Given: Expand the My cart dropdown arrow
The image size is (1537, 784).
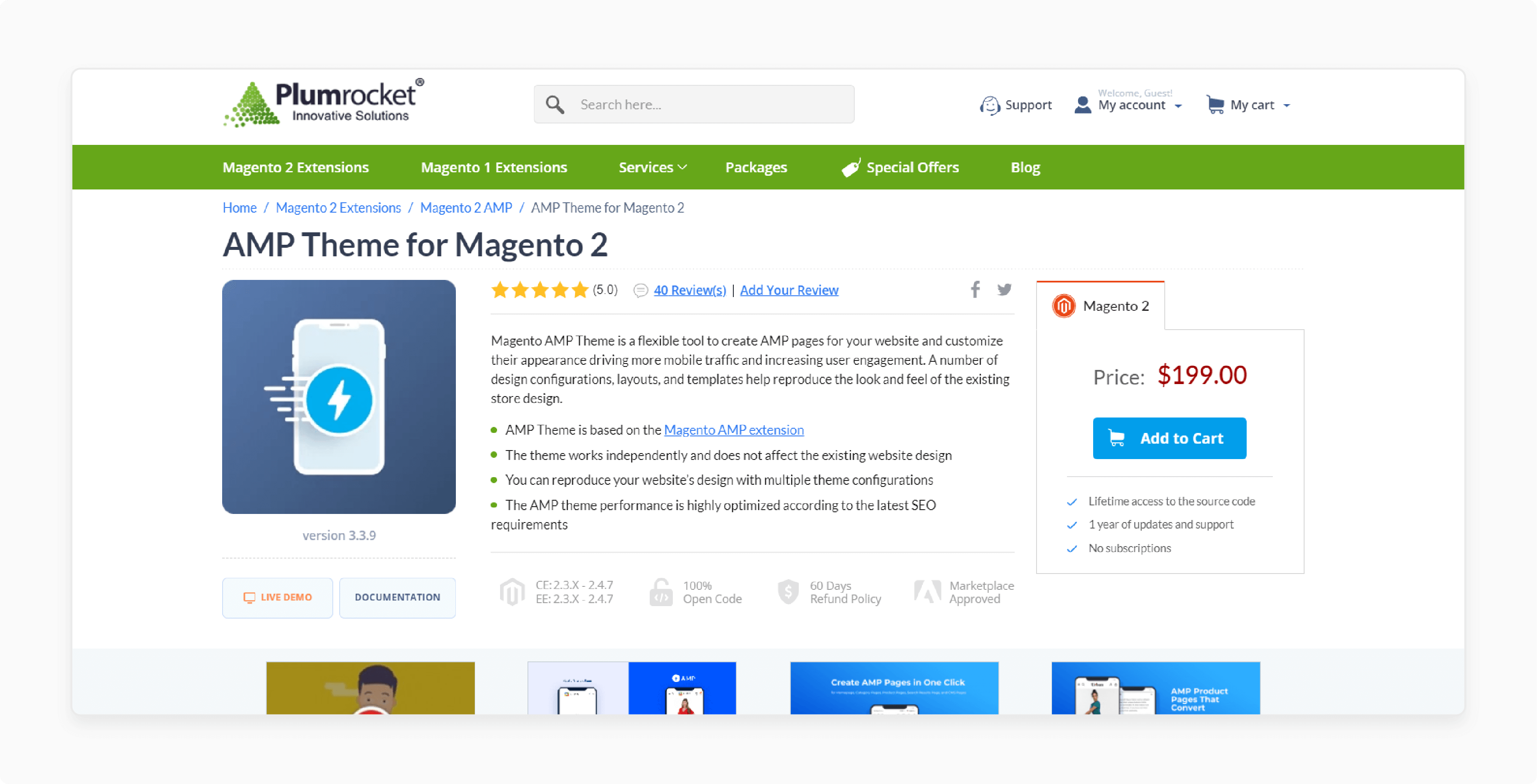Looking at the screenshot, I should tap(1287, 106).
